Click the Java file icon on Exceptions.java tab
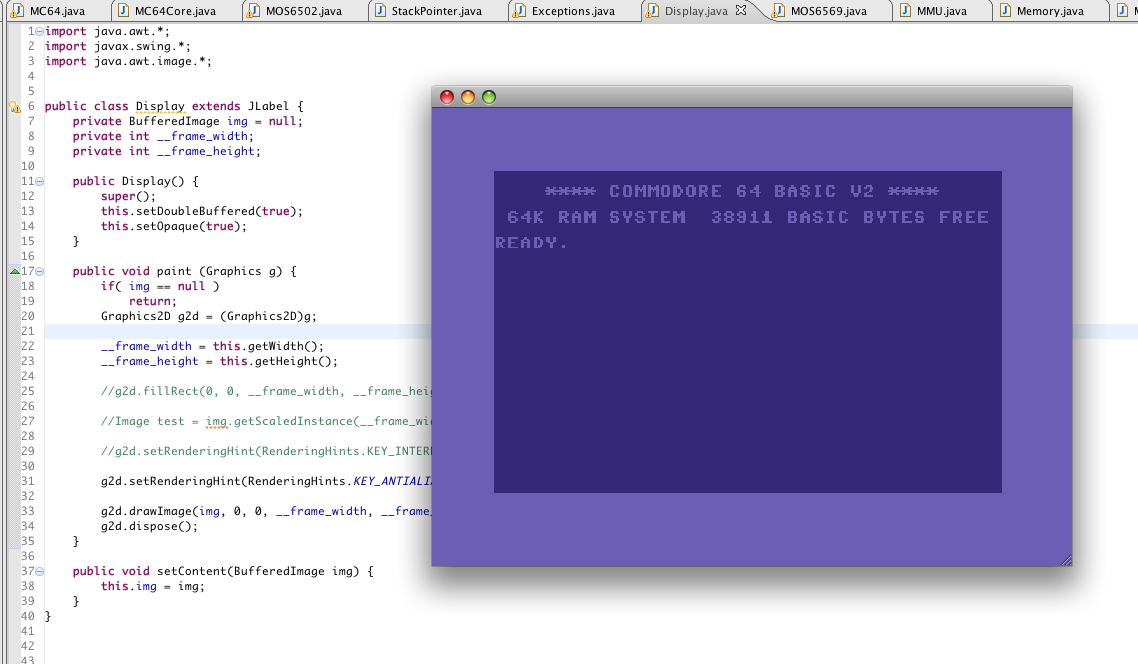 520,10
